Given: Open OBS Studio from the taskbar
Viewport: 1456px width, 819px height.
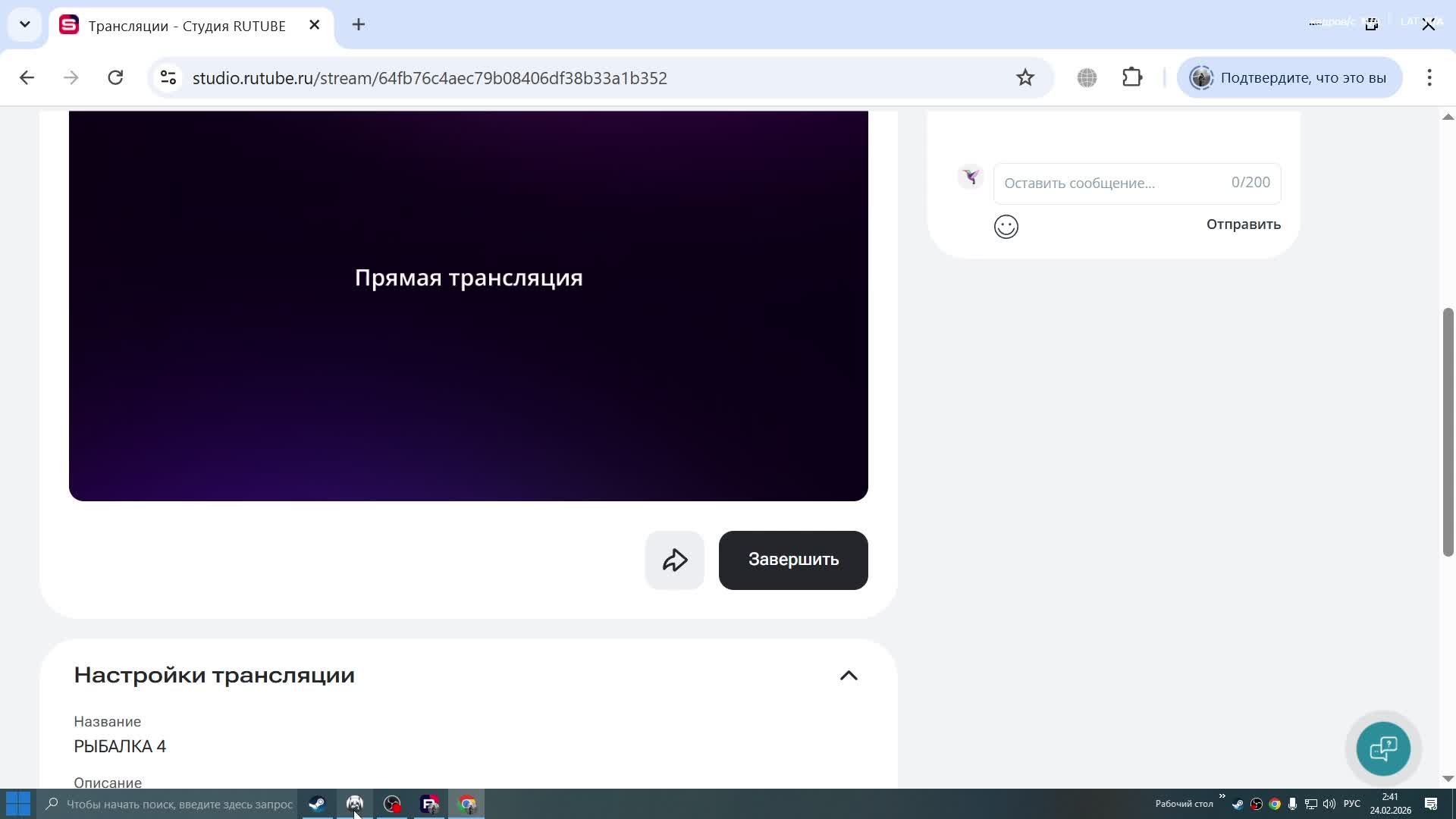Looking at the screenshot, I should tap(392, 804).
